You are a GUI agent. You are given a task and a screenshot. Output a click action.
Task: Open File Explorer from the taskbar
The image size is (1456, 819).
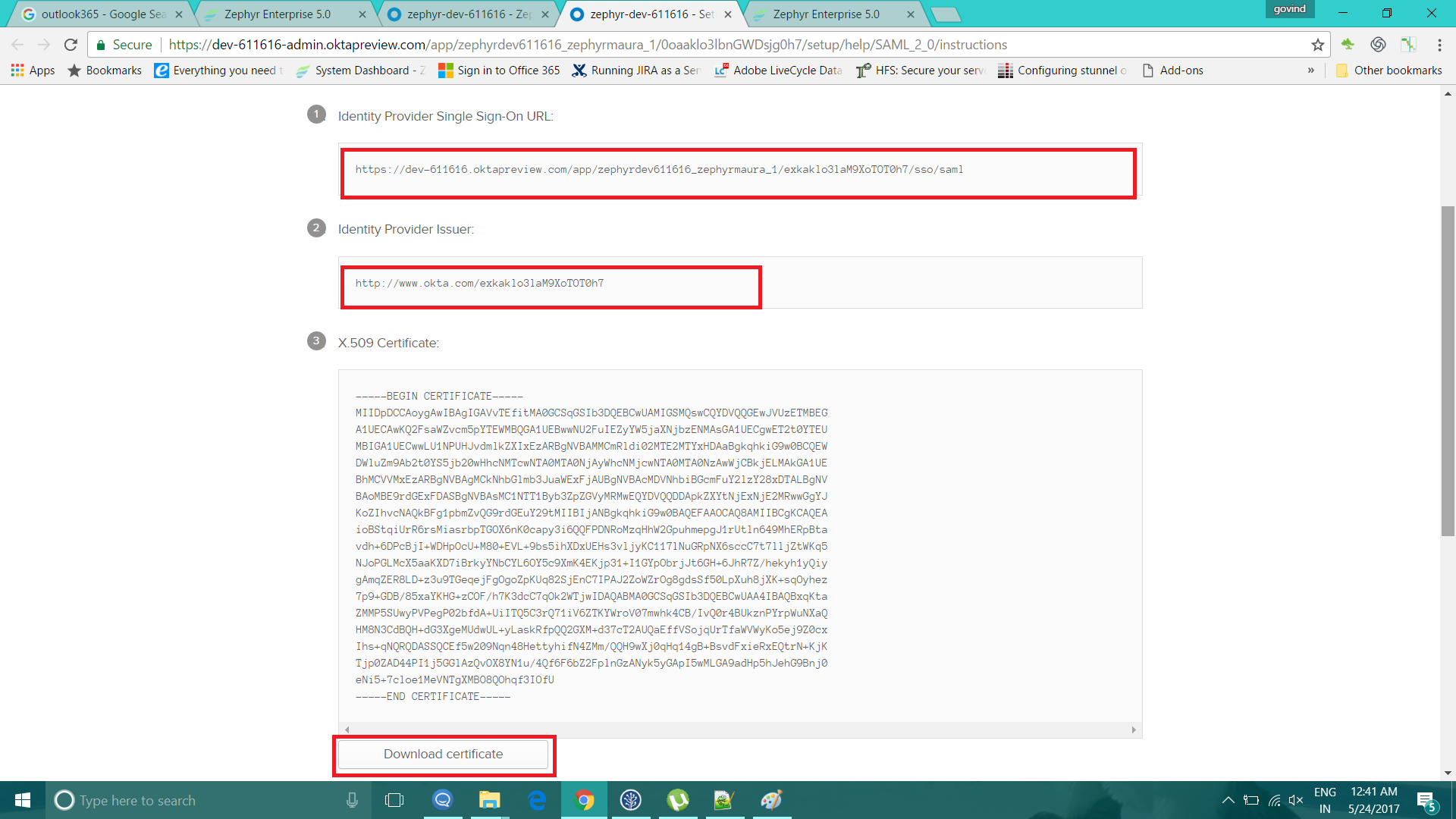click(489, 800)
